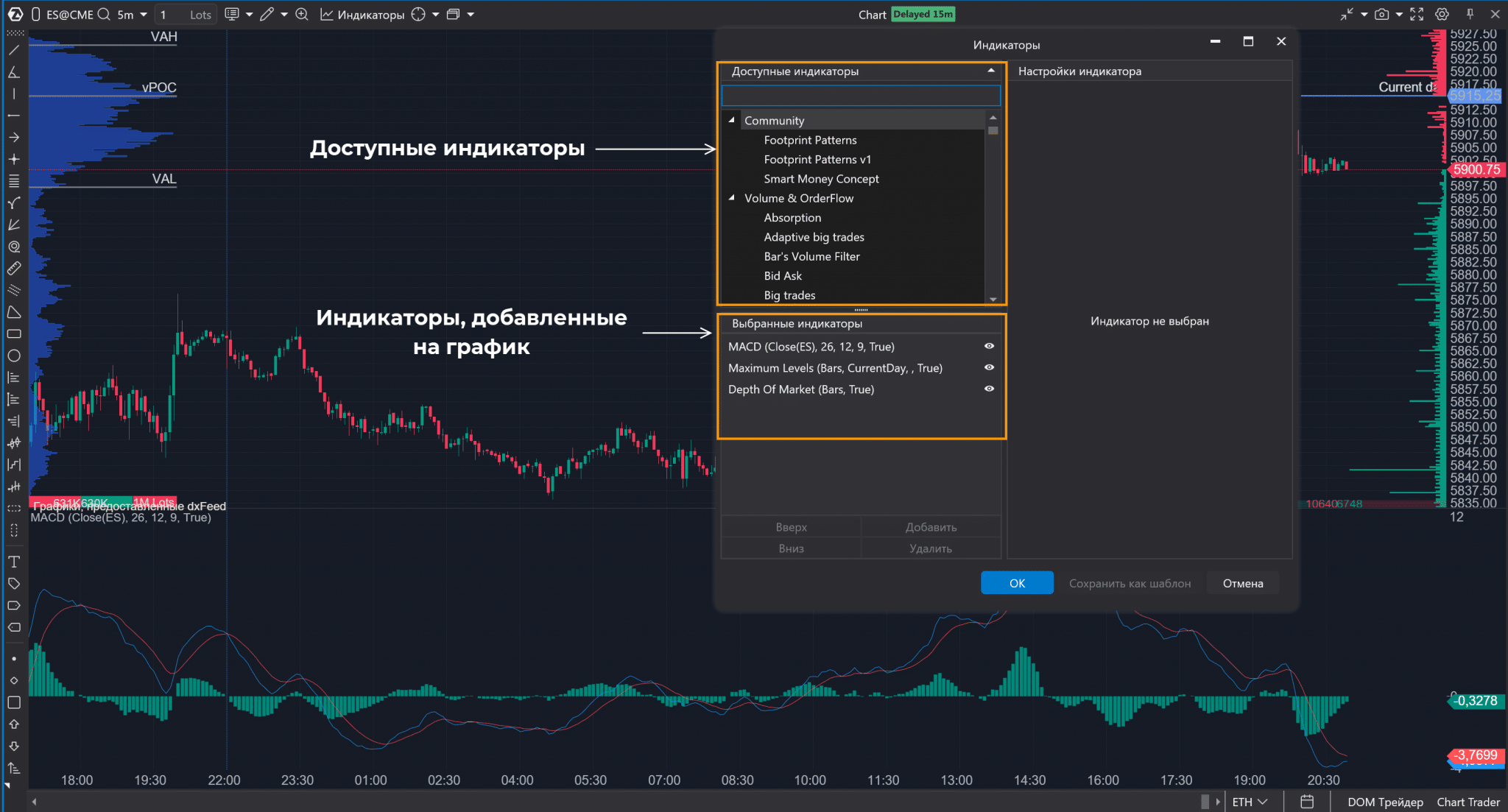
Task: Toggle Depth Of Market indicator visibility
Action: 989,389
